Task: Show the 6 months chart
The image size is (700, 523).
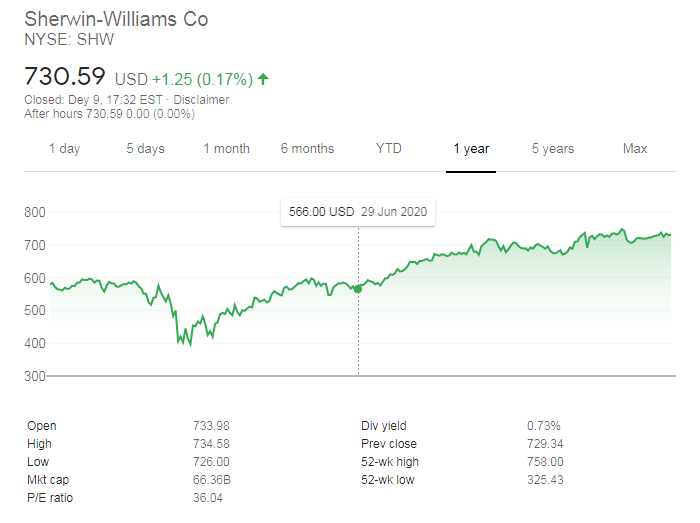Action: (307, 149)
